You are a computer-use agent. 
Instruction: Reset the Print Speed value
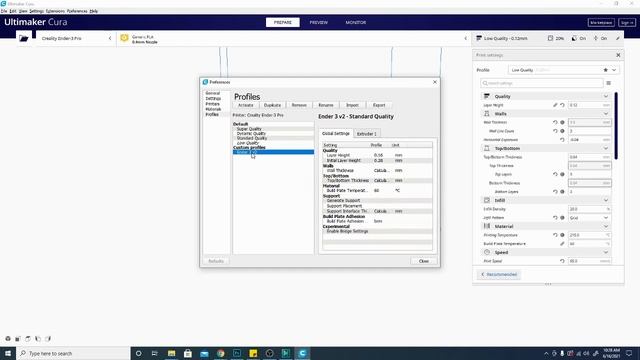(x=562, y=261)
